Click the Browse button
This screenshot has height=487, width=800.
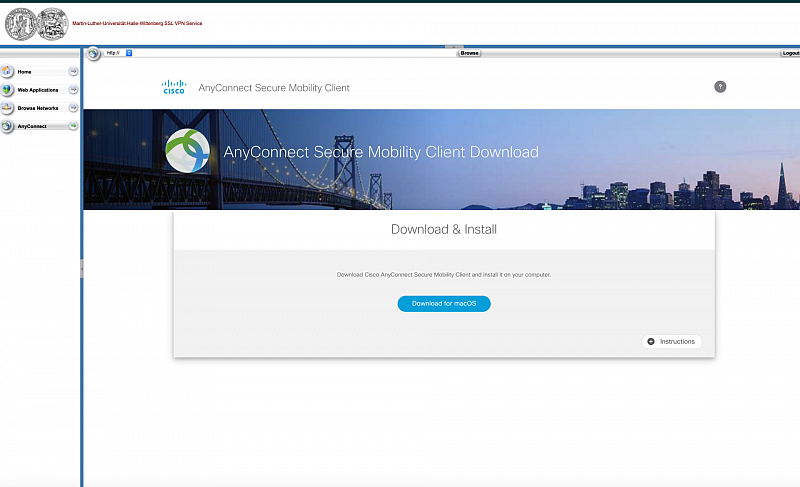469,53
